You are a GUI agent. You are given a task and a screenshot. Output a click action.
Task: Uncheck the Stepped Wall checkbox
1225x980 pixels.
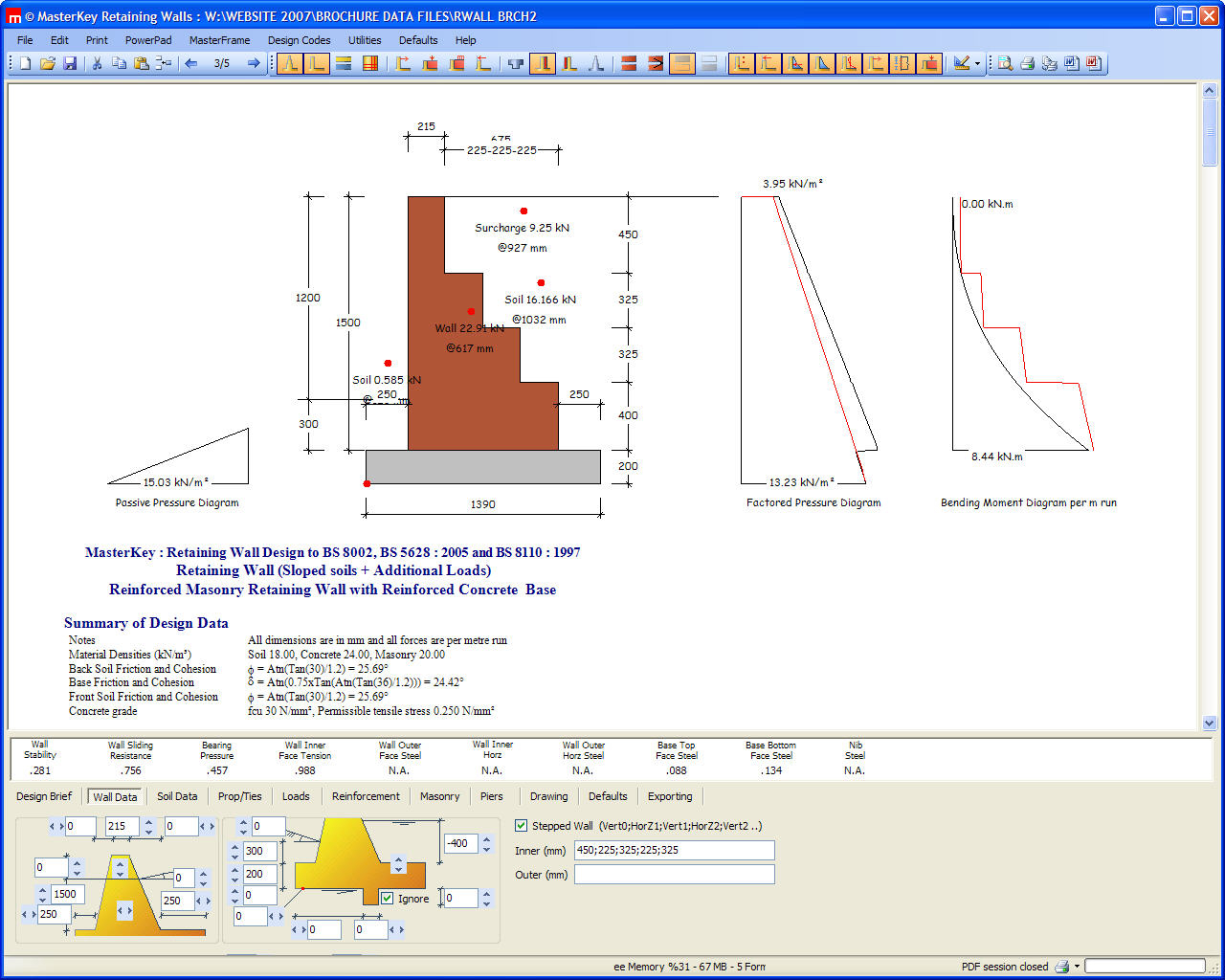coord(522,825)
